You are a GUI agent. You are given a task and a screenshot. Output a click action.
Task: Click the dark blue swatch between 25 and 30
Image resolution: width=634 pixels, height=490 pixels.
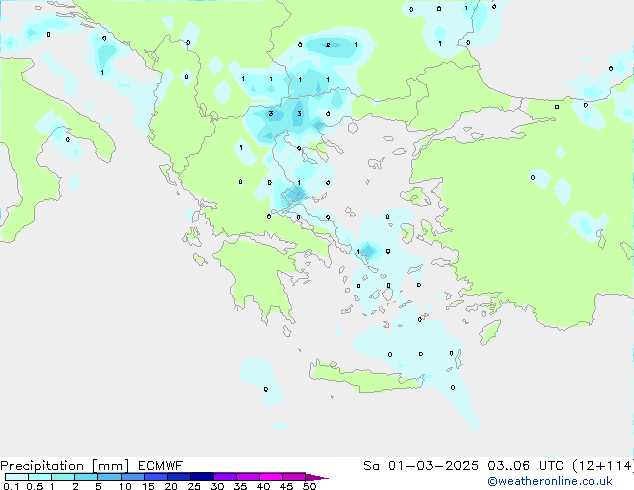(202, 477)
